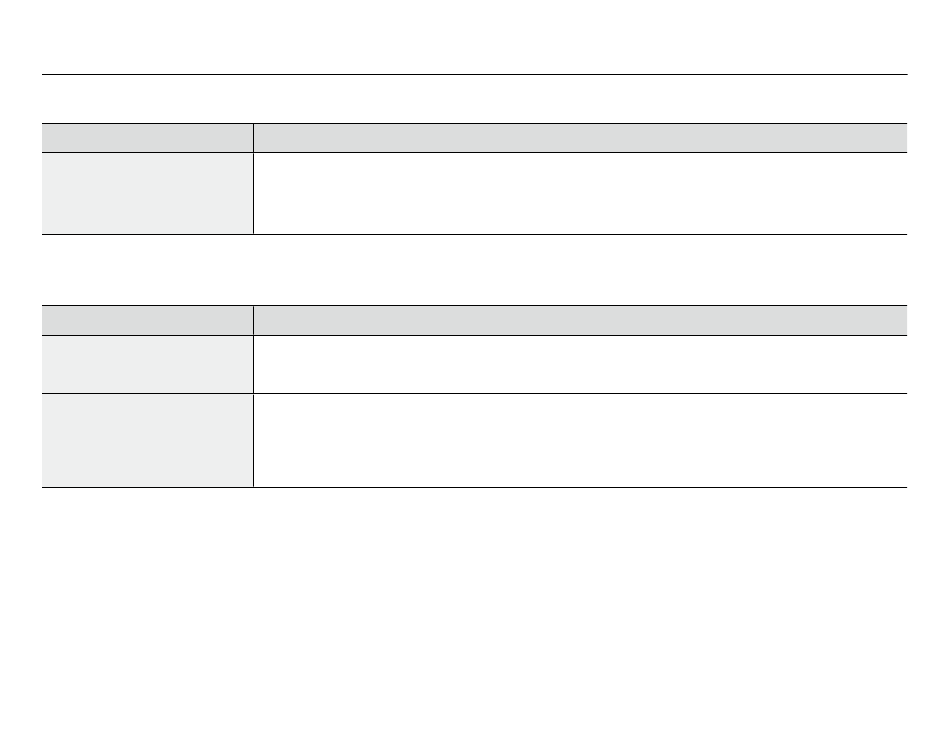Select second table's last row left gray cell

click(147, 440)
